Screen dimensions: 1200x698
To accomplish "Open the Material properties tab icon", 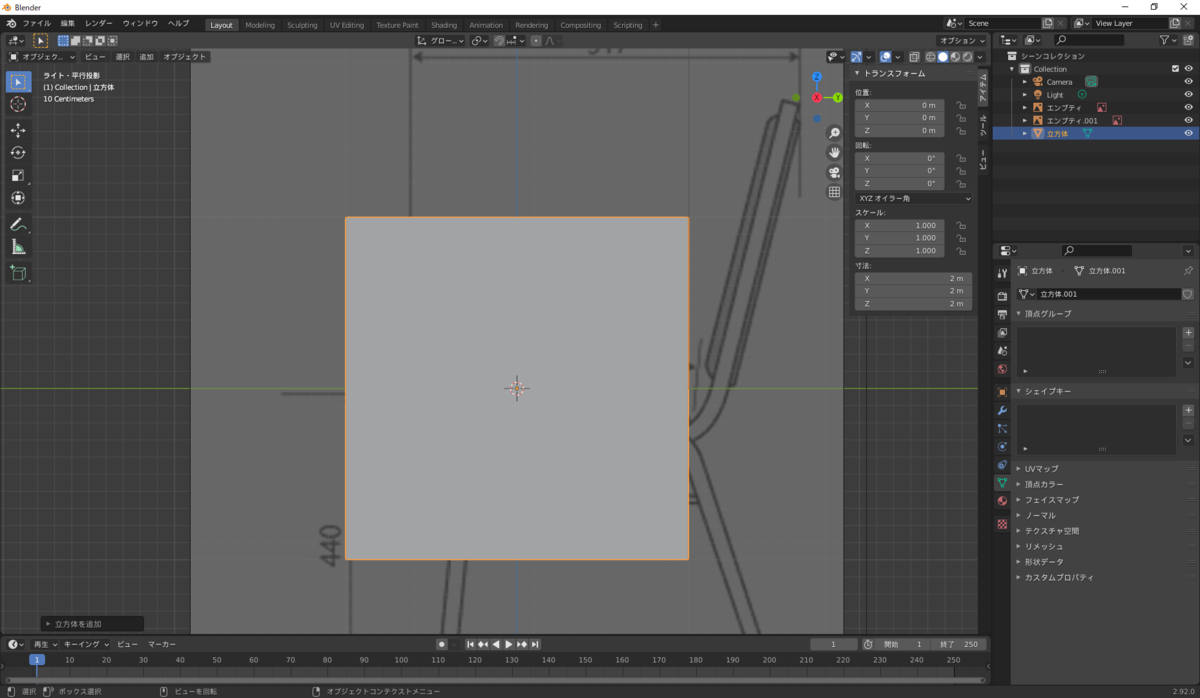I will pyautogui.click(x=1002, y=501).
